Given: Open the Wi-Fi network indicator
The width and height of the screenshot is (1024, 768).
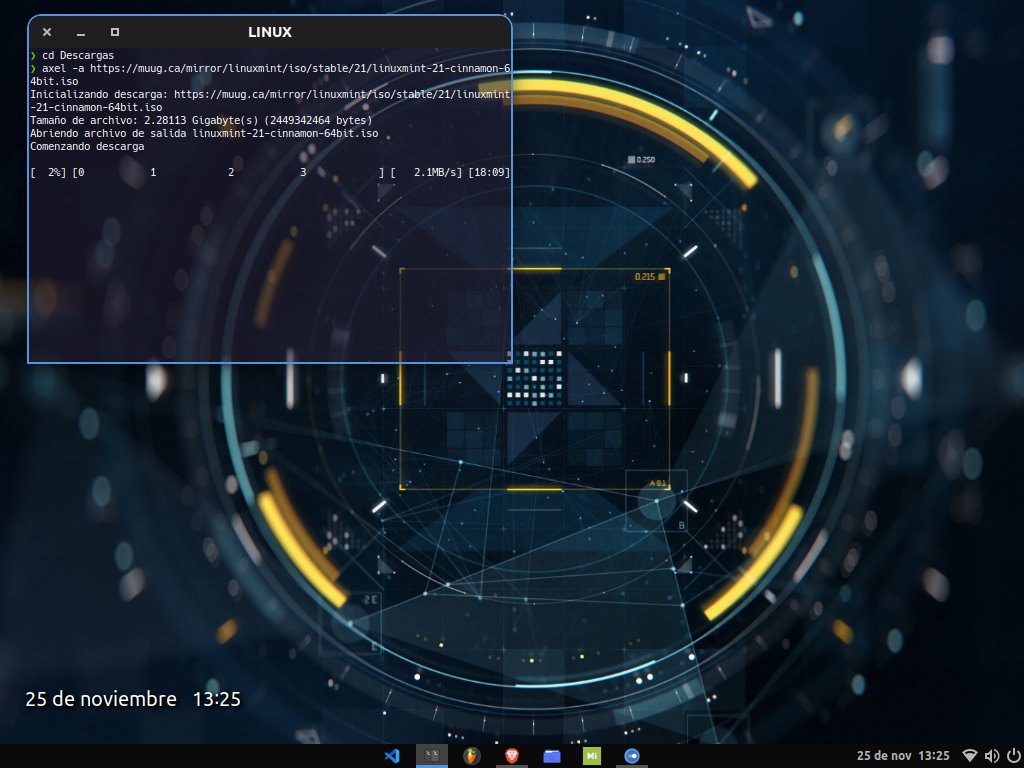Looking at the screenshot, I should pos(970,756).
